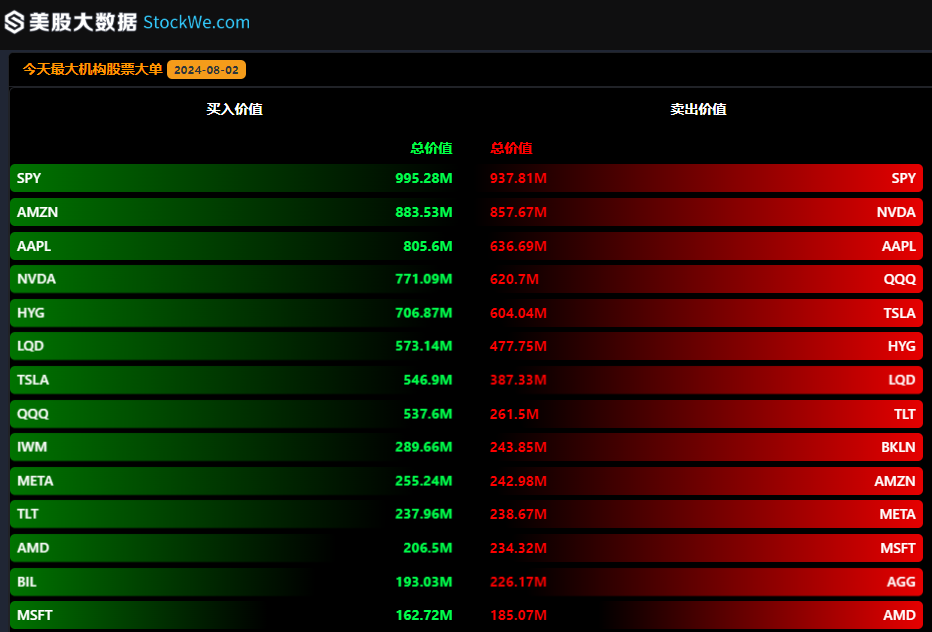Click the 636.69M sell value

(518, 246)
